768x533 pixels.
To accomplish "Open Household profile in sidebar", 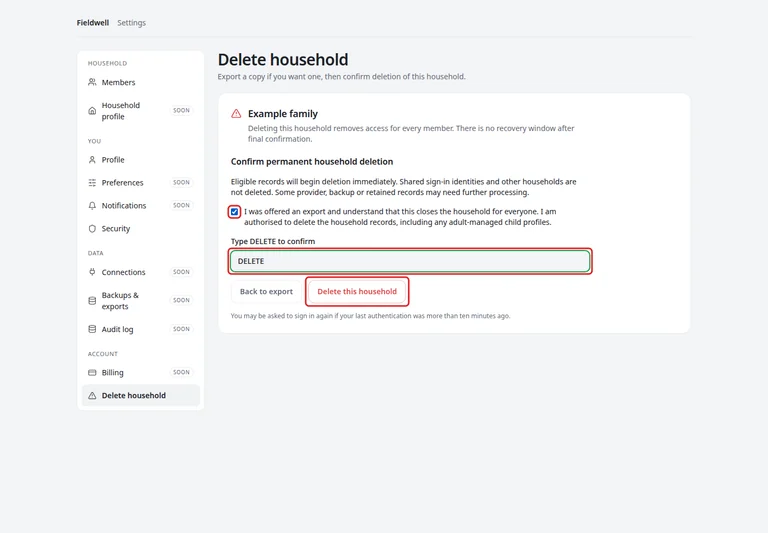I will click(x=141, y=111).
